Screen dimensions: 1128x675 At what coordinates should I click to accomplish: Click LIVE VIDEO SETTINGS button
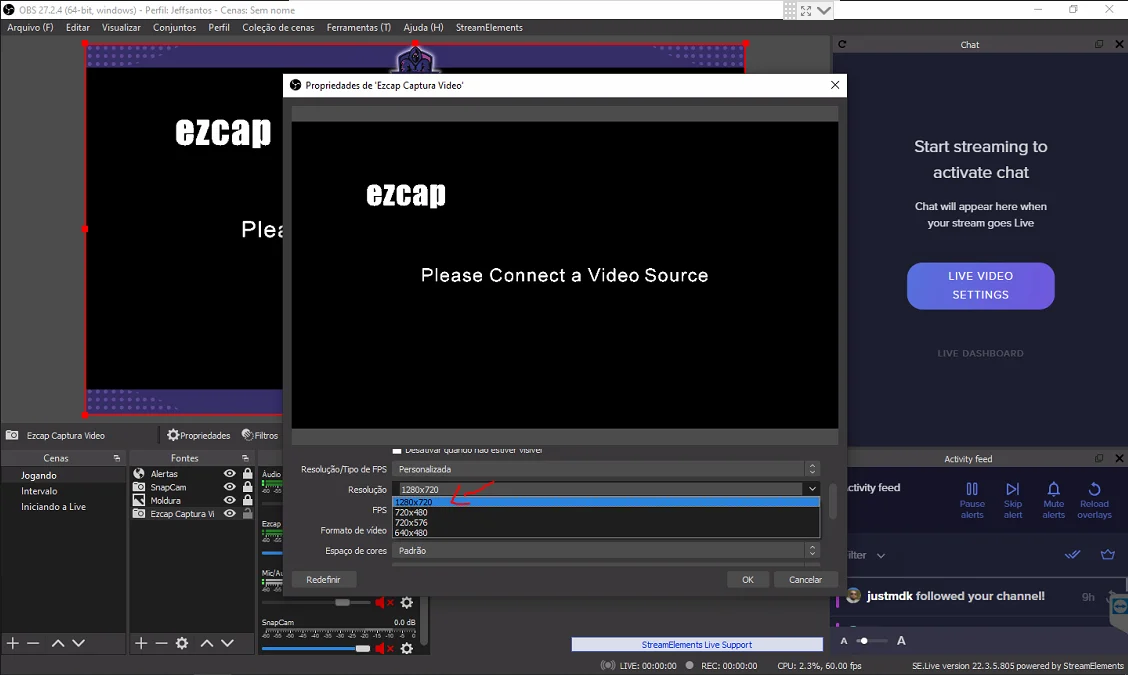981,286
